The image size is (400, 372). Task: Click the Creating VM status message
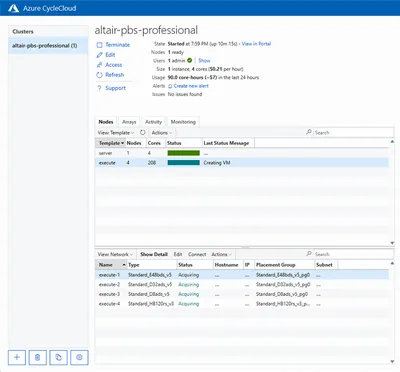tap(217, 163)
